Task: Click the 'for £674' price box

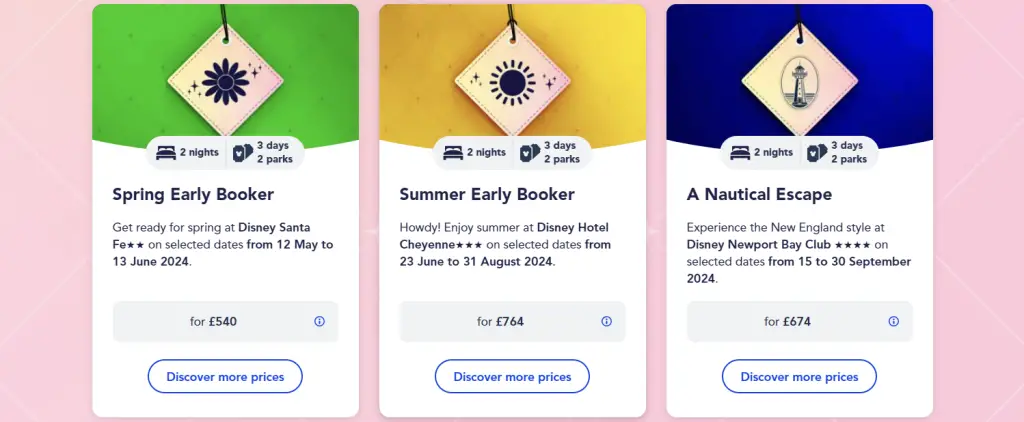Action: (799, 321)
